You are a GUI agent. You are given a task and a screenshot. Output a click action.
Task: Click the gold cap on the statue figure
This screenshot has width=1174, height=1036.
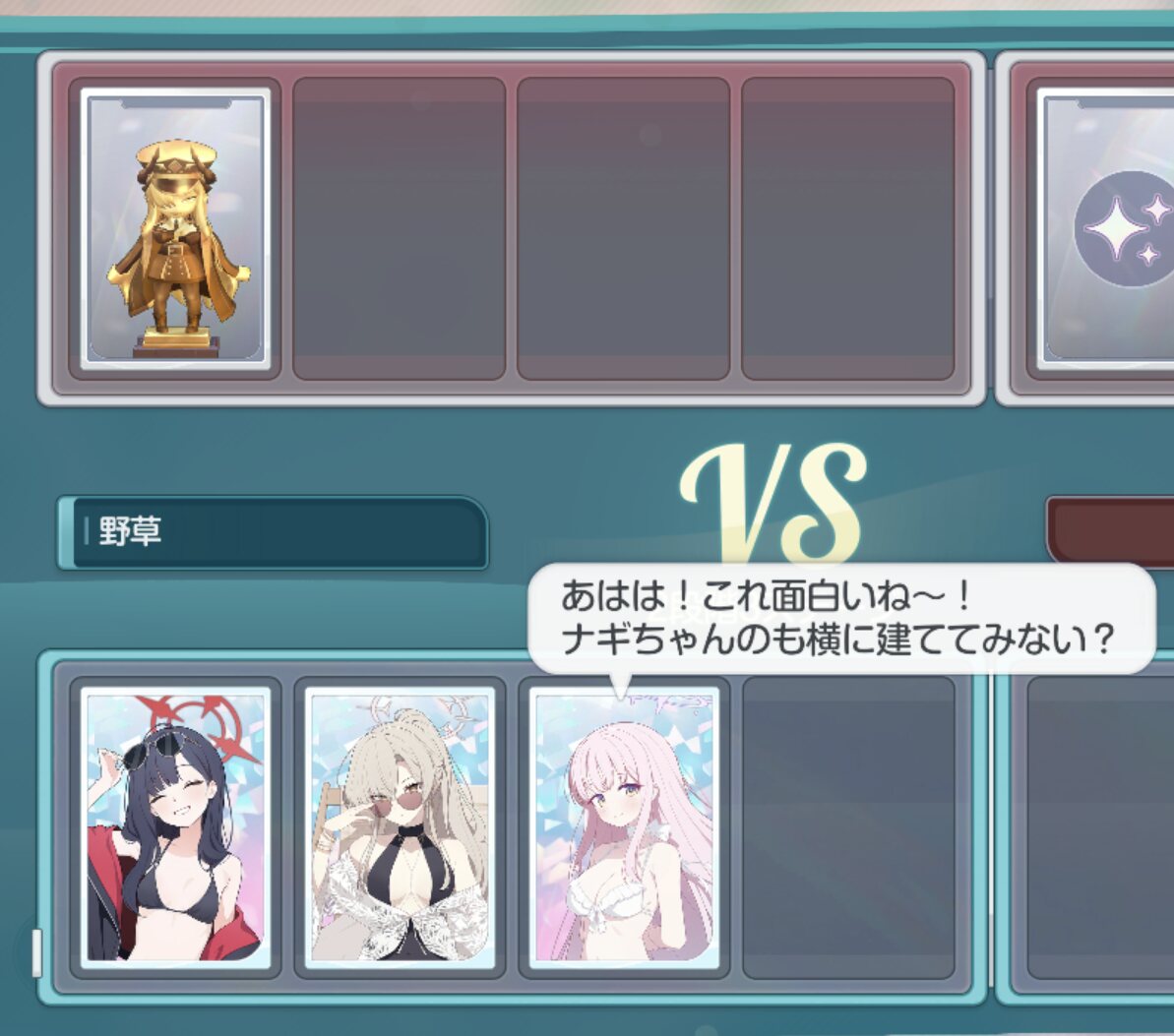pos(177,156)
